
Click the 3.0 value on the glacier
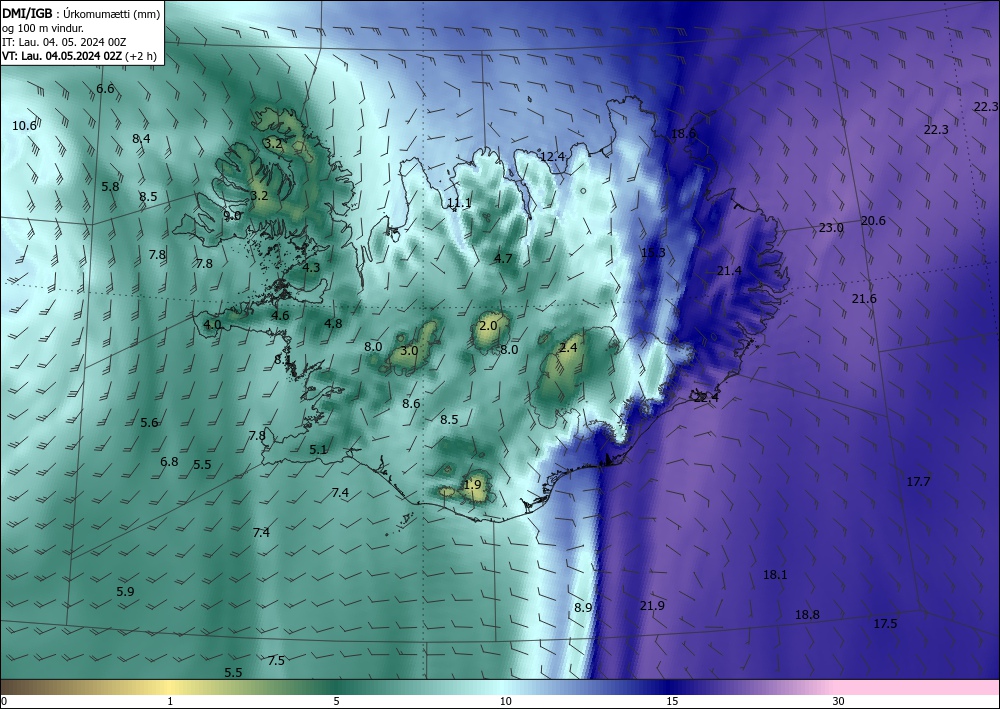click(x=409, y=351)
